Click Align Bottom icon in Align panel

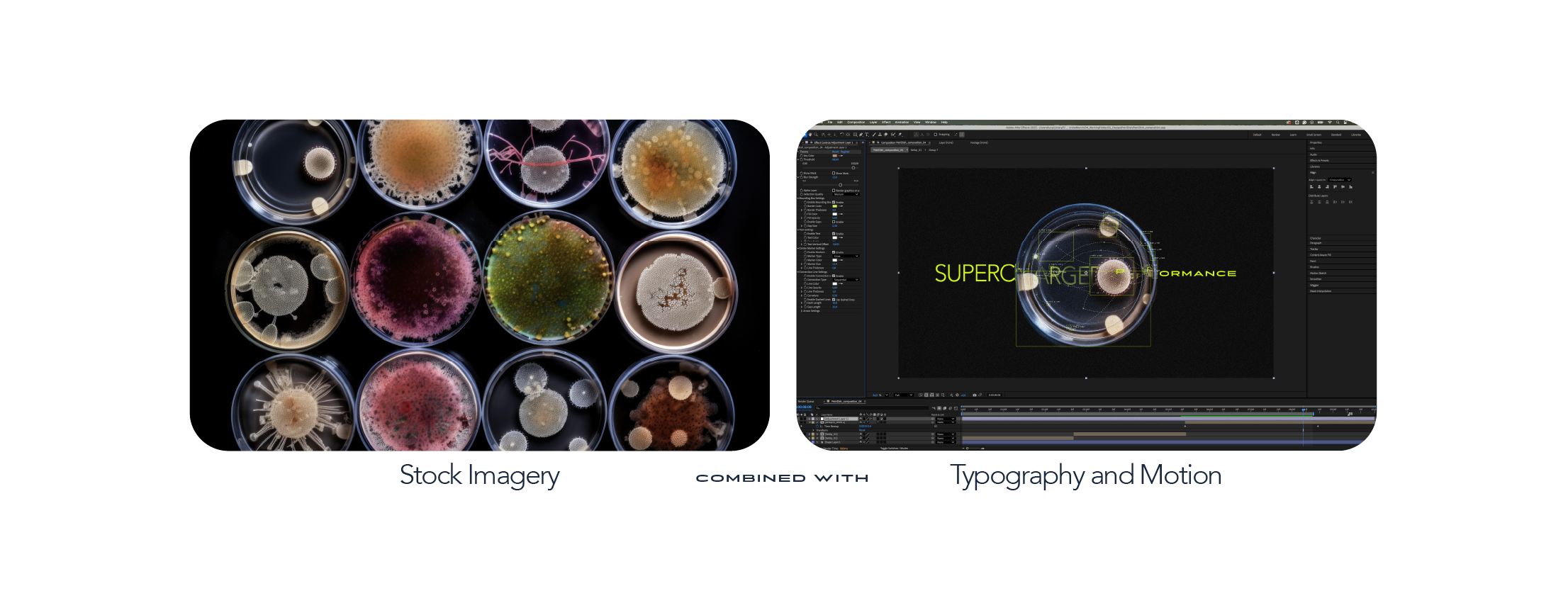(x=1350, y=187)
